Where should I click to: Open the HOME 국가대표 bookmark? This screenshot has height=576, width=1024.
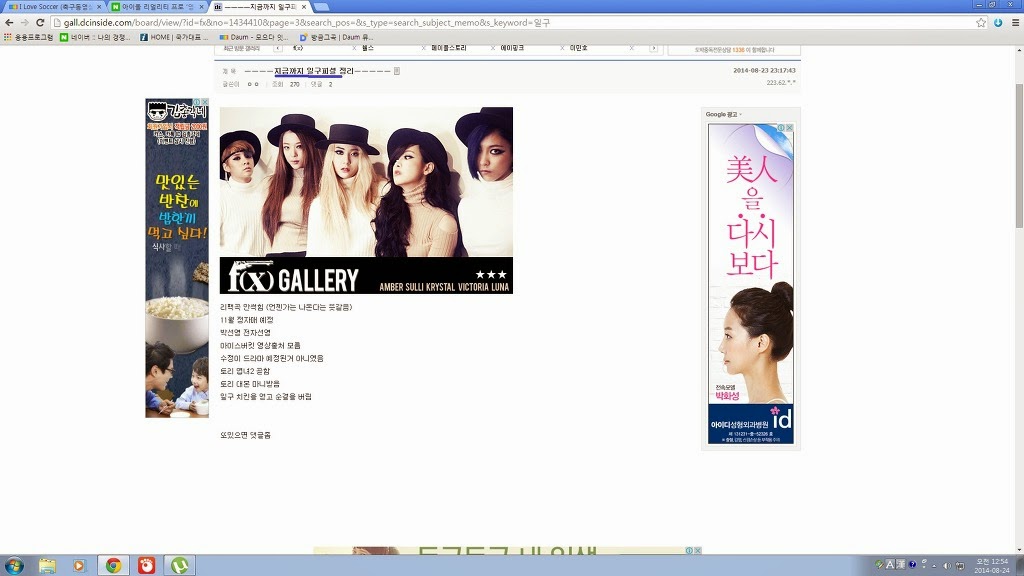pos(174,37)
